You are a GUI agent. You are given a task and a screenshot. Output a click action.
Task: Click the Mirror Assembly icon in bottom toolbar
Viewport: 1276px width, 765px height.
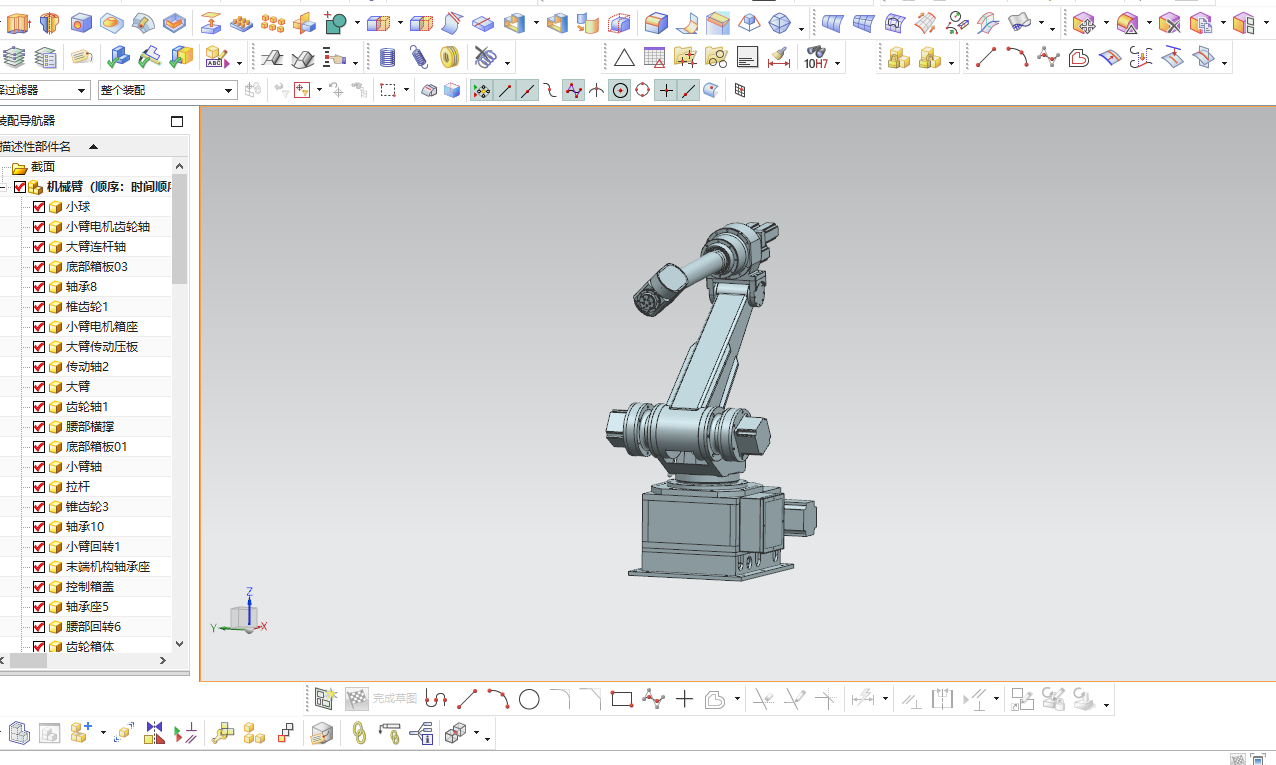[x=154, y=734]
